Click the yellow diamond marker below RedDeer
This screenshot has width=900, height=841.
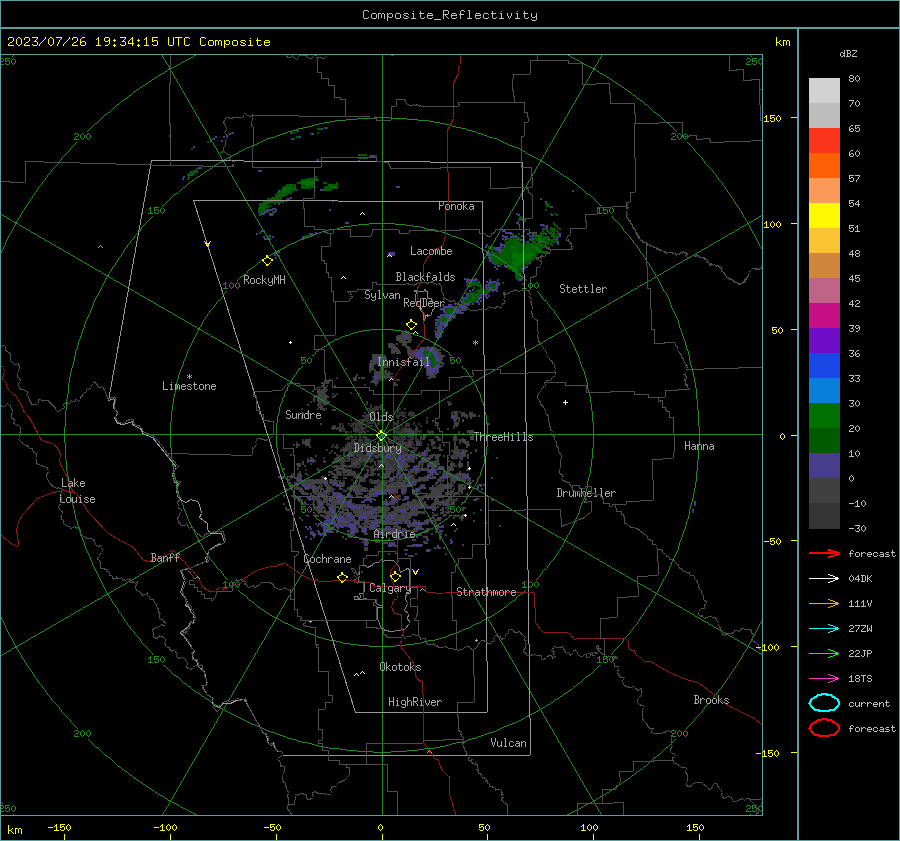click(411, 325)
